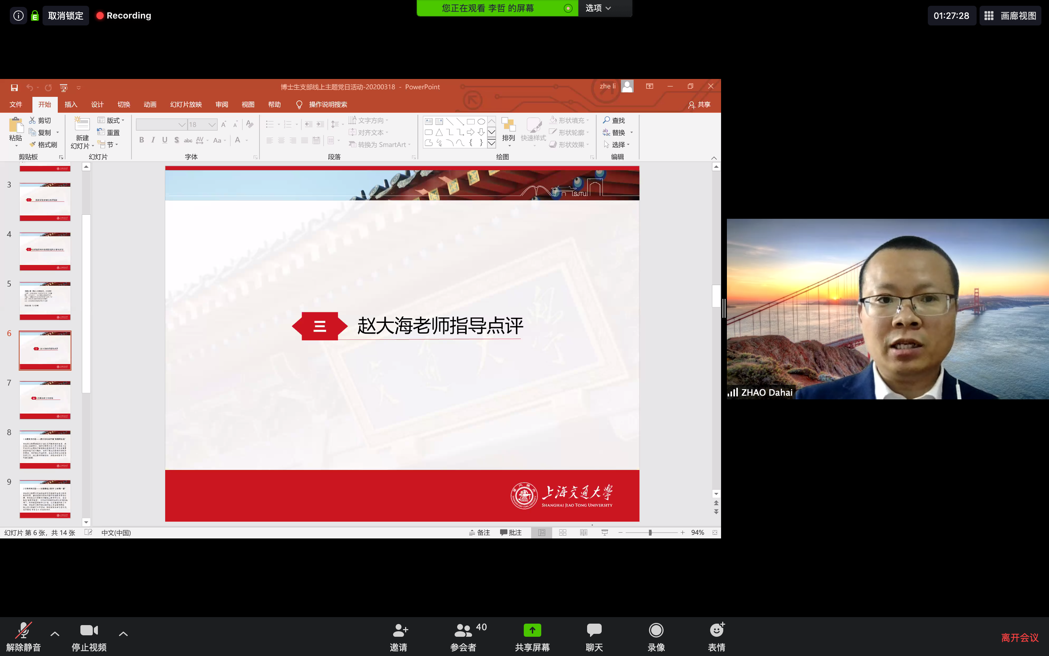
Task: Unmute the microphone (解除静音)
Action: (x=23, y=631)
